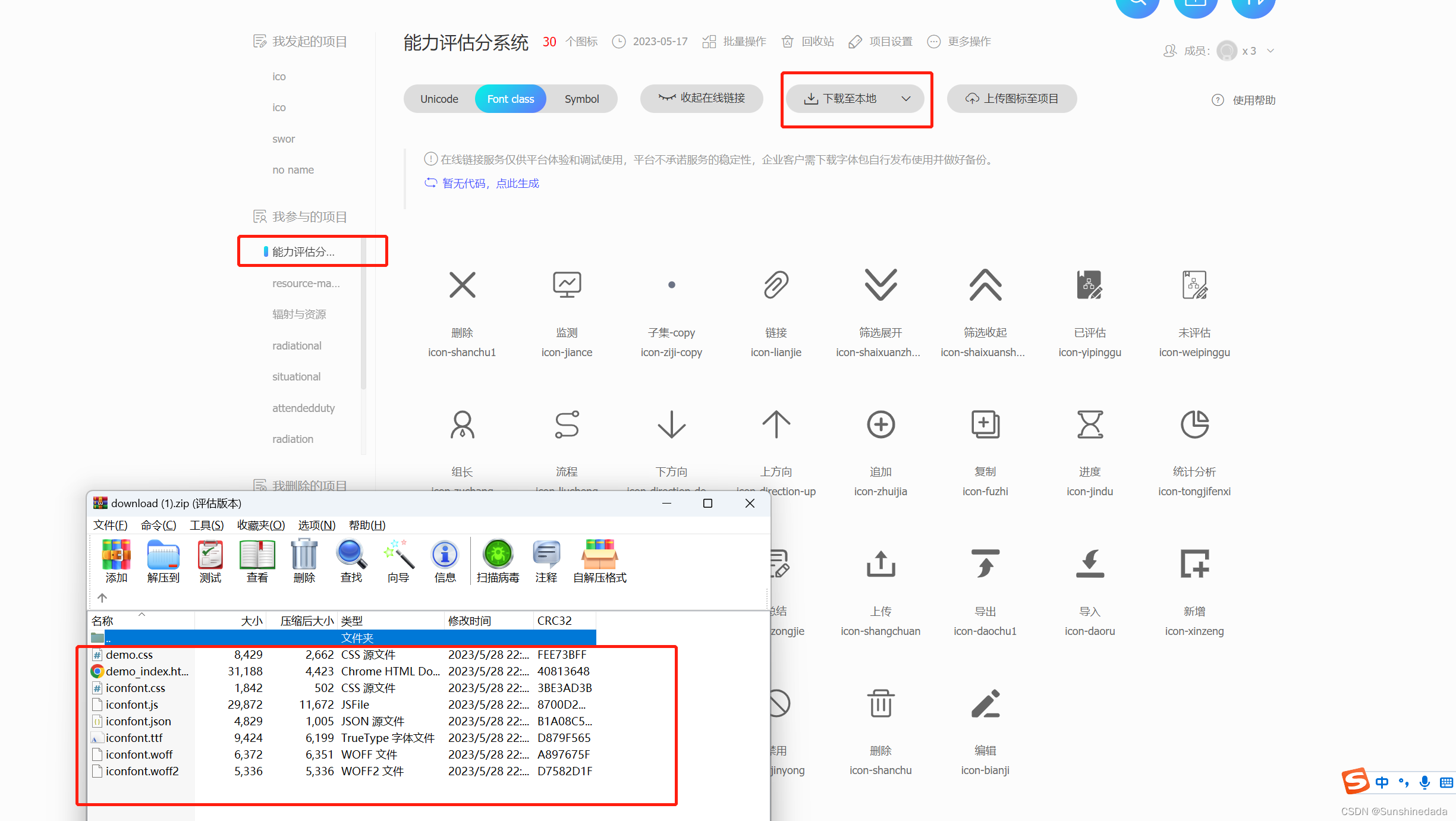This screenshot has width=1456, height=821.
Task: Select demo_index.ht... file in archive list
Action: (342, 671)
